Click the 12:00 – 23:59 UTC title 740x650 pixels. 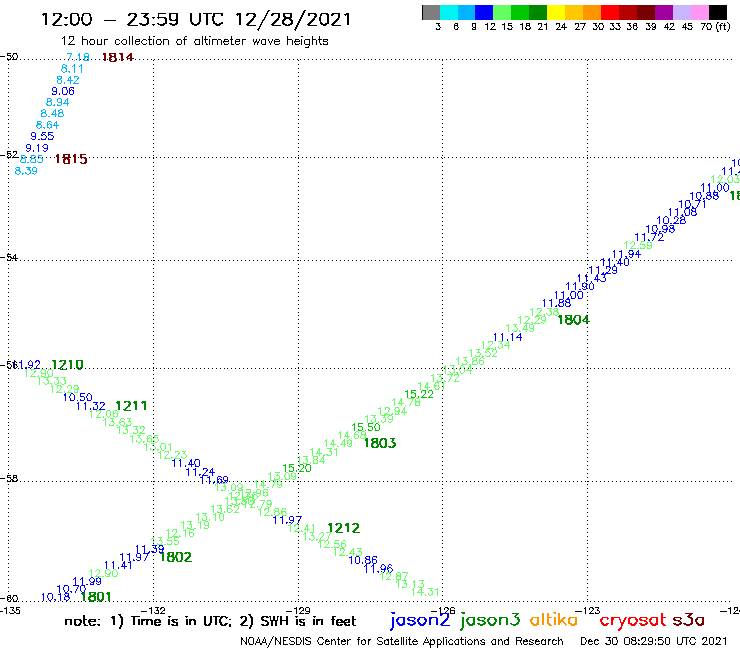196,19
